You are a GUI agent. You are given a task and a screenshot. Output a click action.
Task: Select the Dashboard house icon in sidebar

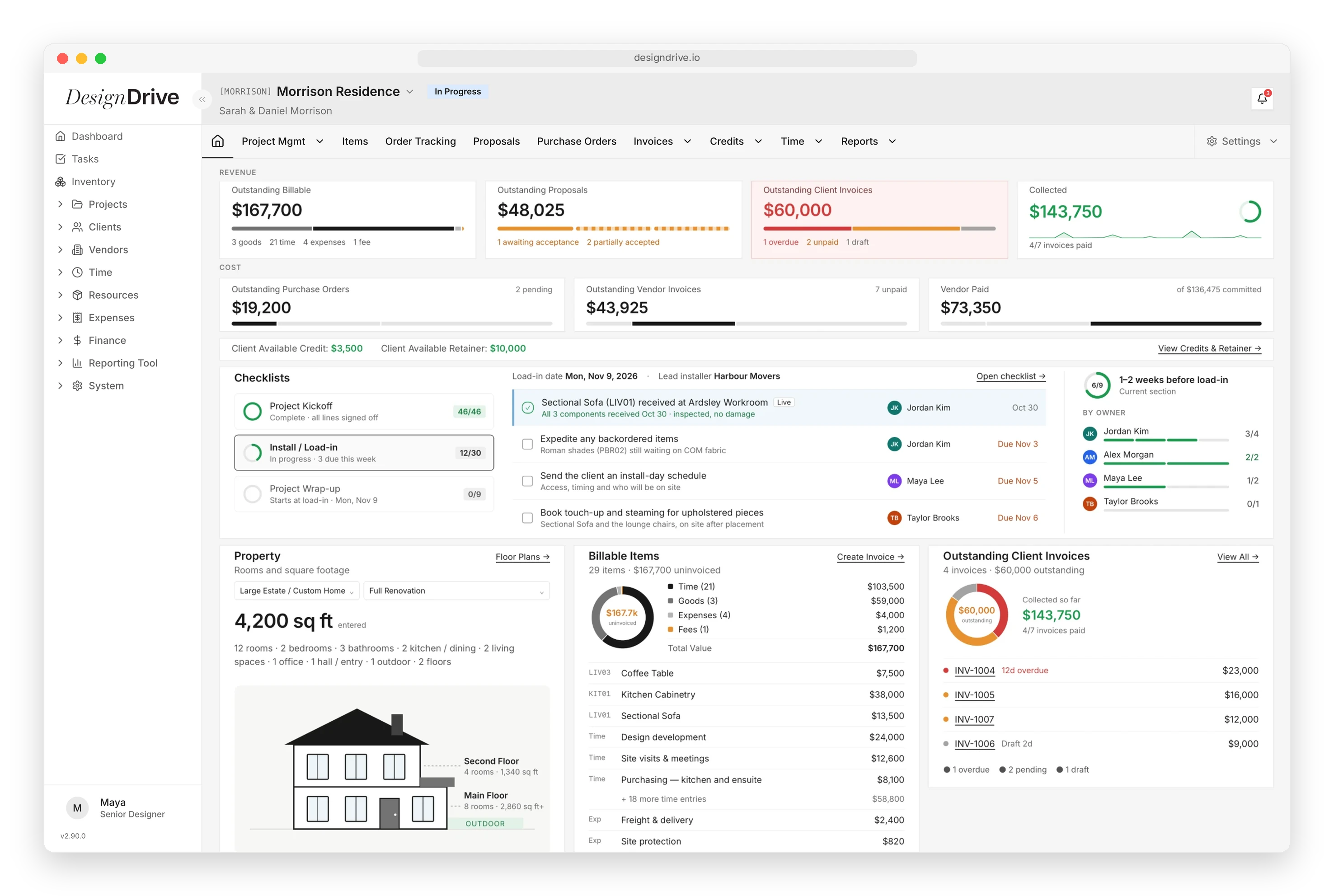60,136
